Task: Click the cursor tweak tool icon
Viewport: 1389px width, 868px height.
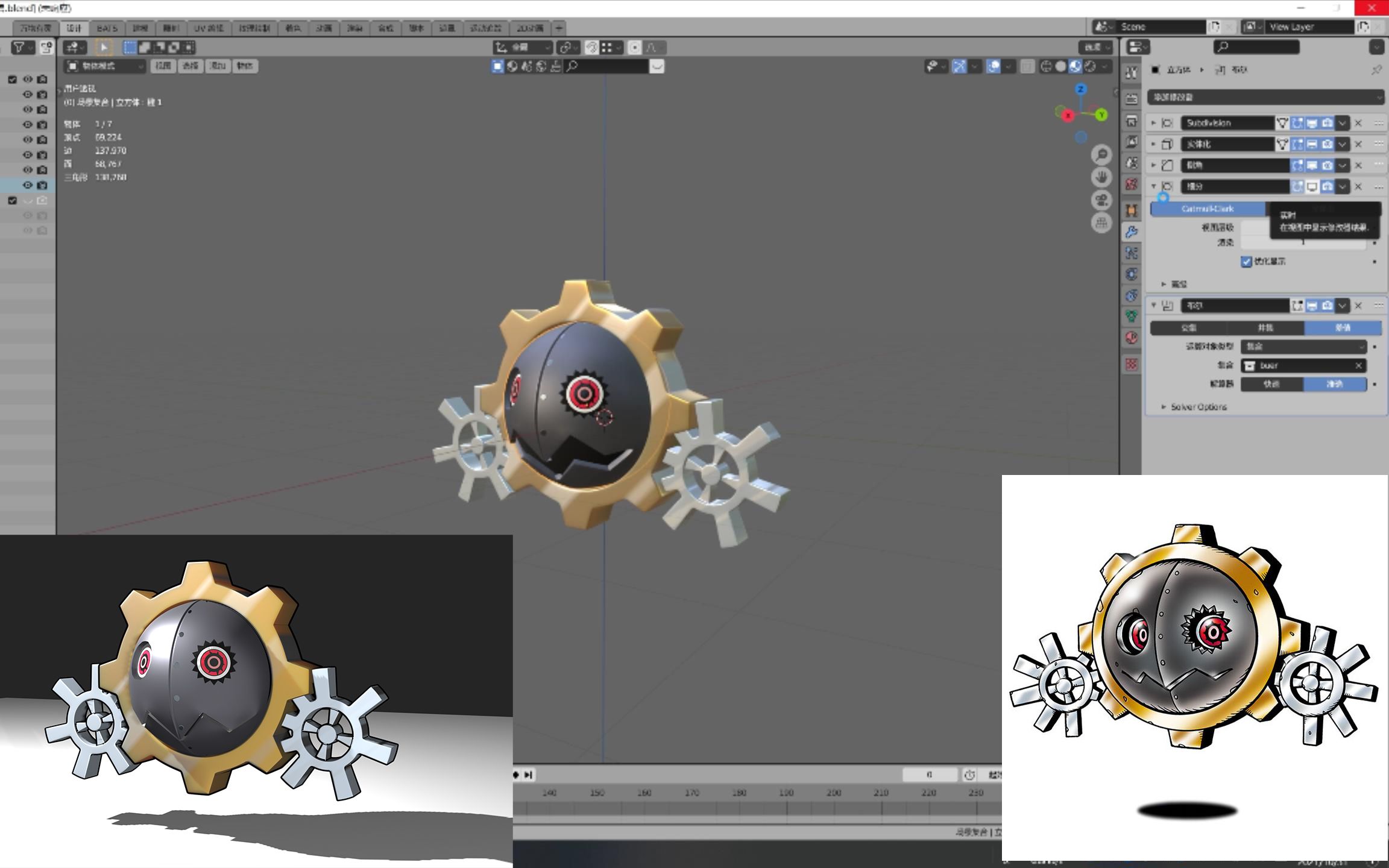Action: (104, 47)
